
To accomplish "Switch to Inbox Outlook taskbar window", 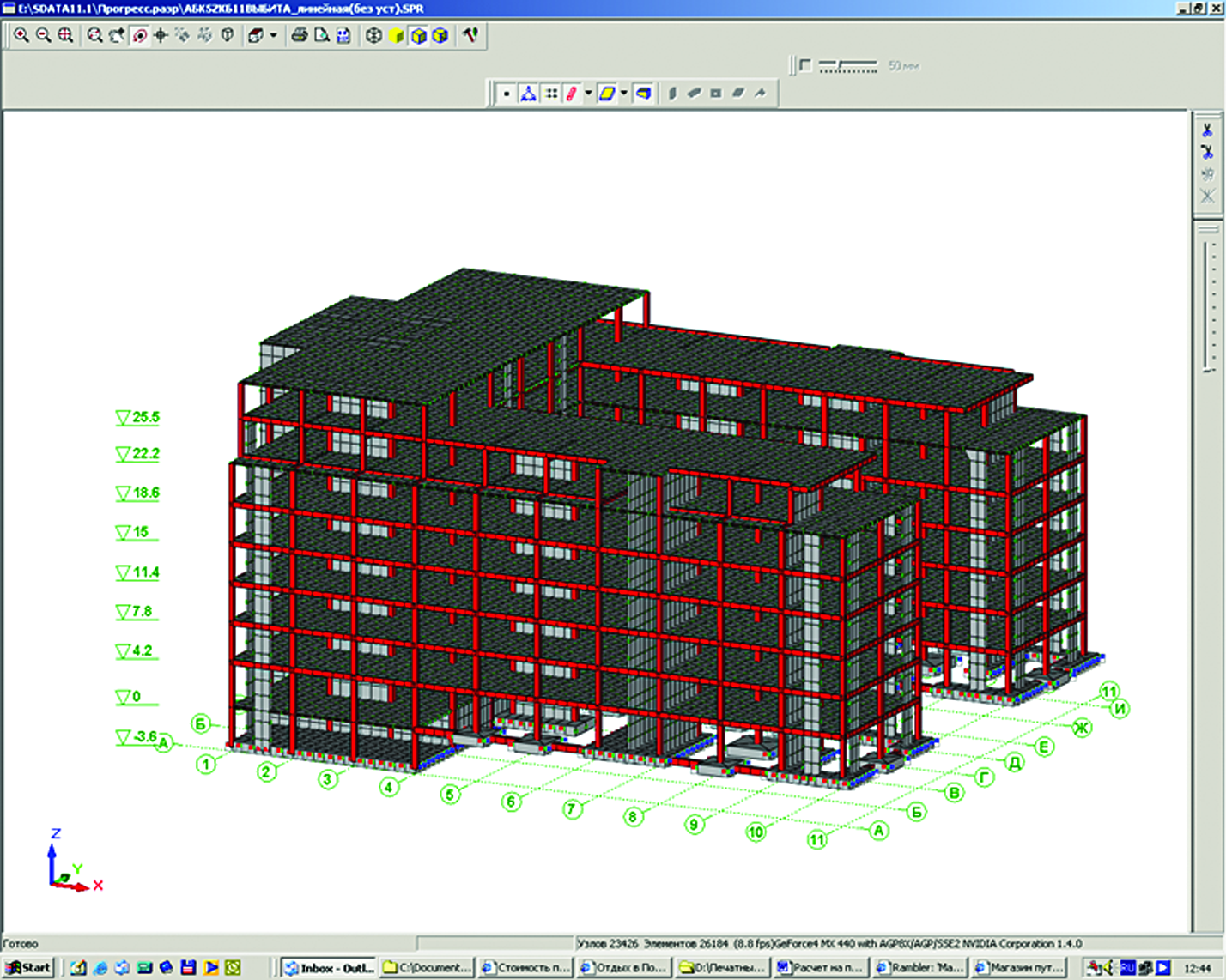I will click(331, 968).
